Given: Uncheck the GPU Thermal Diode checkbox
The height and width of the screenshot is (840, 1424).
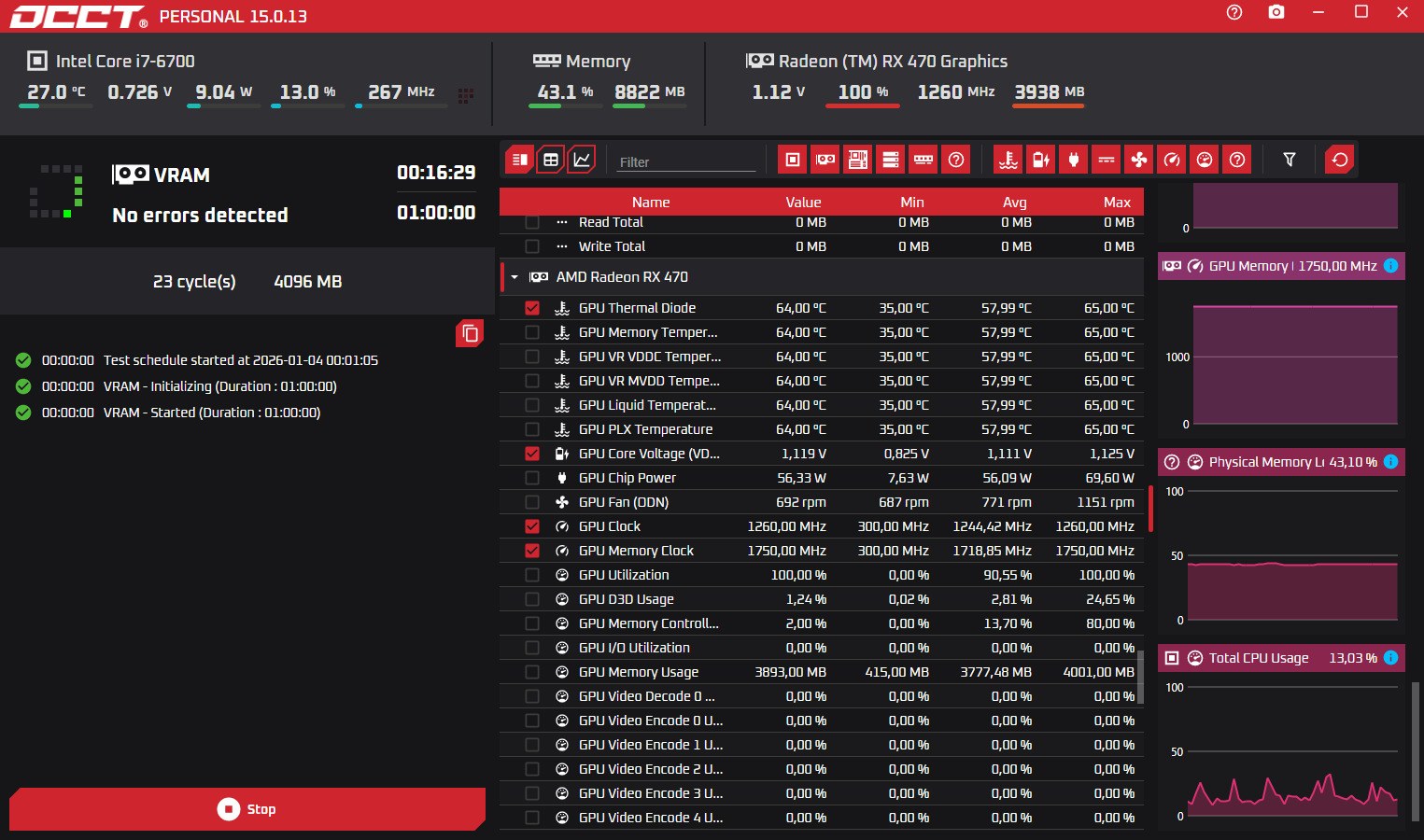Looking at the screenshot, I should (532, 308).
